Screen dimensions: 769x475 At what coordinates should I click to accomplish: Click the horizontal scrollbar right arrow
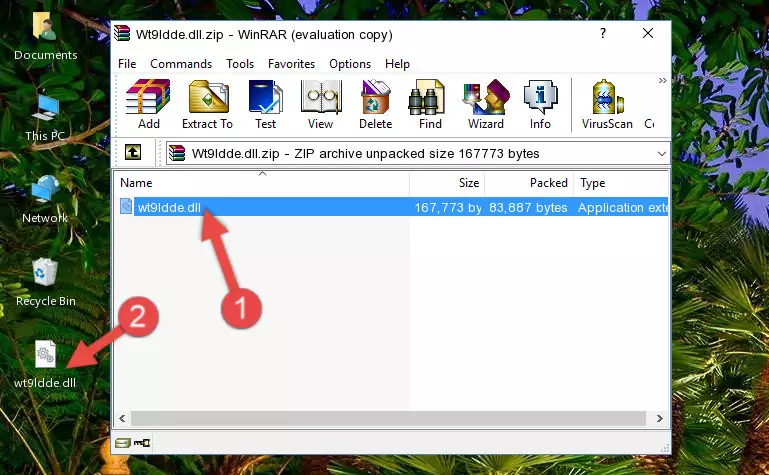pos(659,419)
